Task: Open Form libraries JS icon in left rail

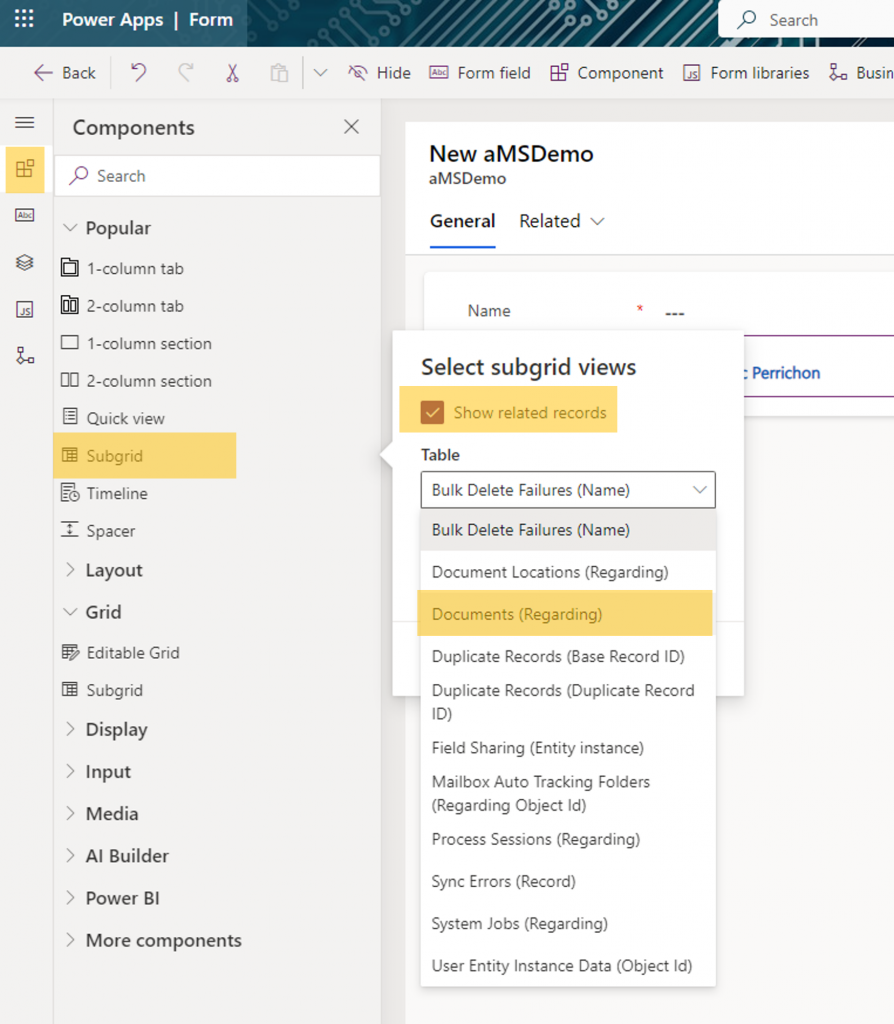Action: 25,310
